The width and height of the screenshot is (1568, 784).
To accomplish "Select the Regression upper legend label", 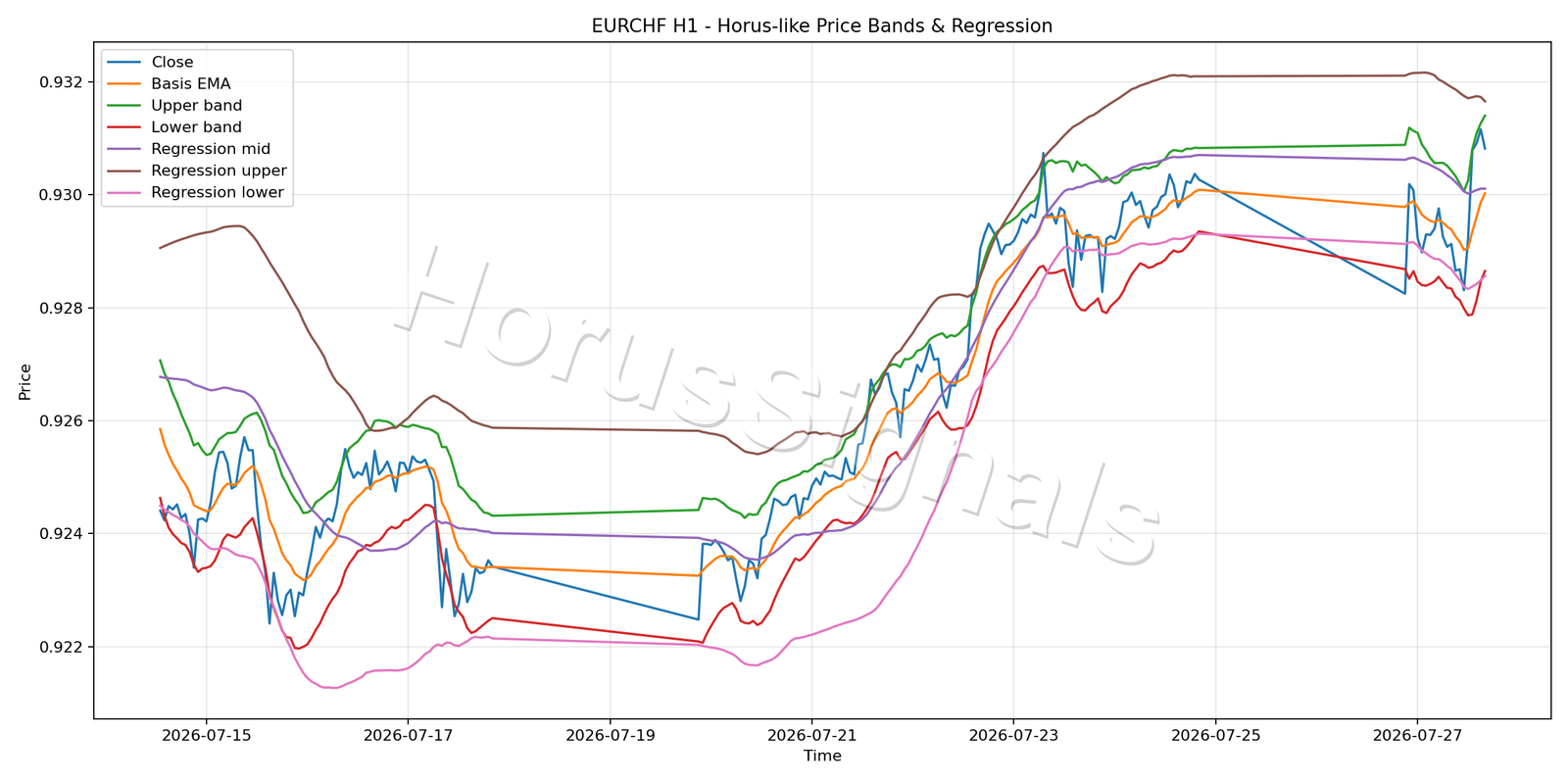I will point(219,171).
